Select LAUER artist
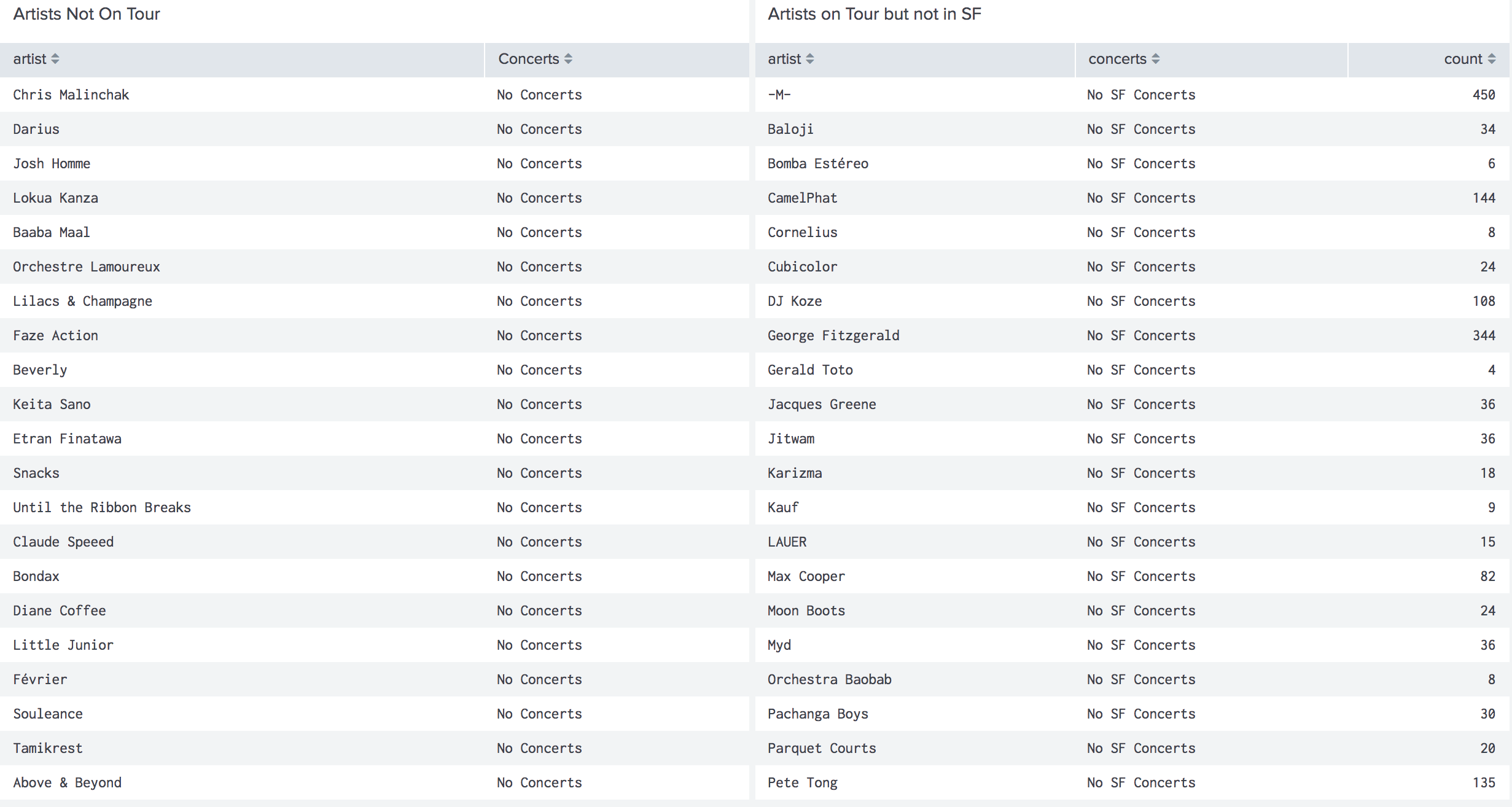The image size is (1512, 807). tap(787, 542)
